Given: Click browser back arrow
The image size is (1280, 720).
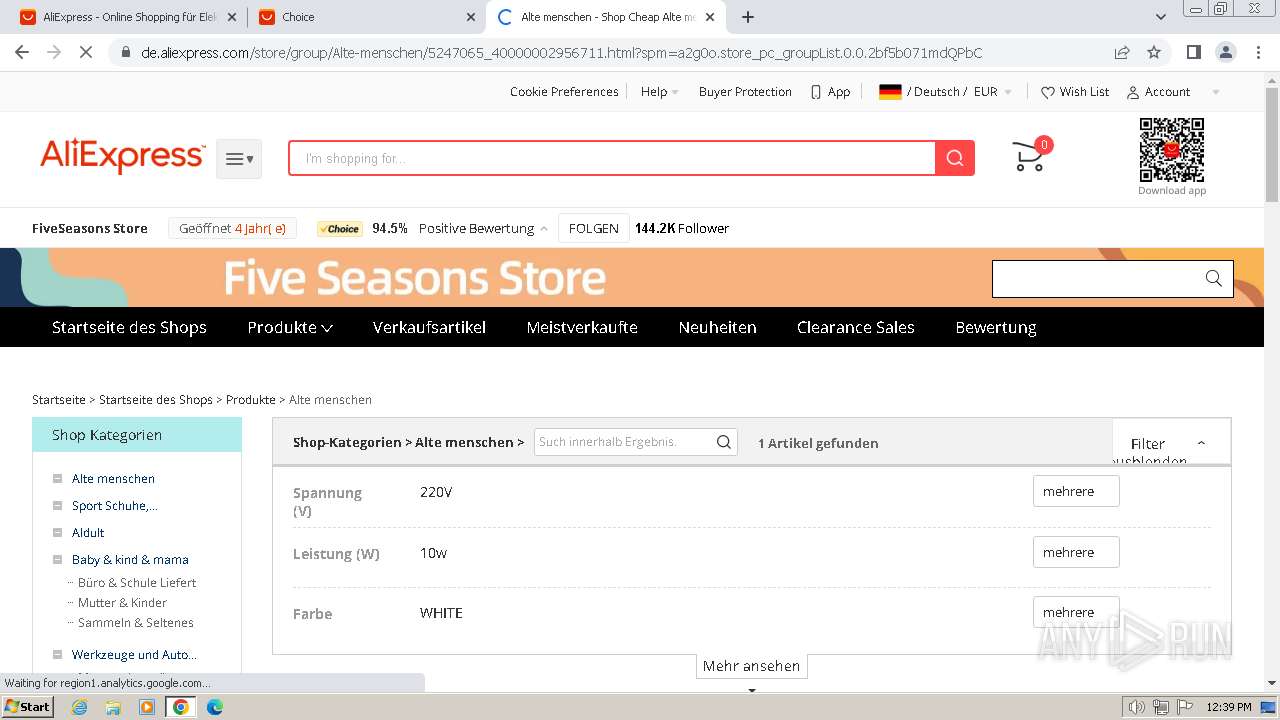Looking at the screenshot, I should [x=22, y=53].
